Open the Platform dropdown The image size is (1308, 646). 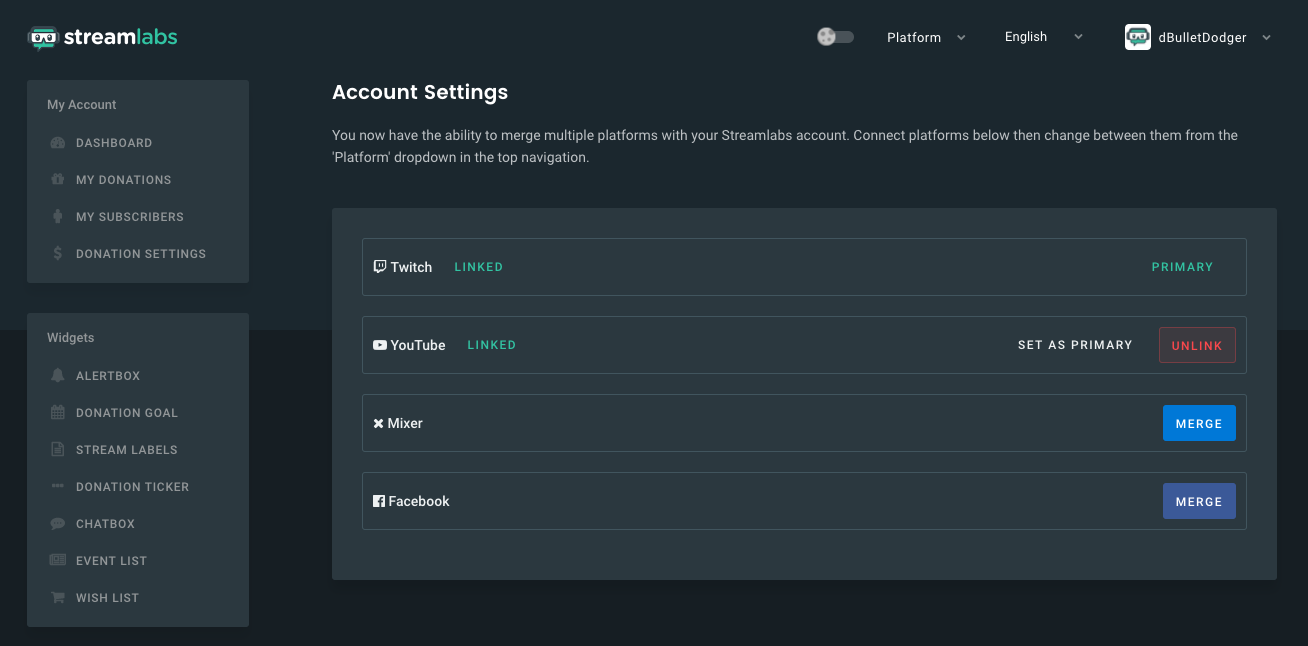pyautogui.click(x=926, y=37)
